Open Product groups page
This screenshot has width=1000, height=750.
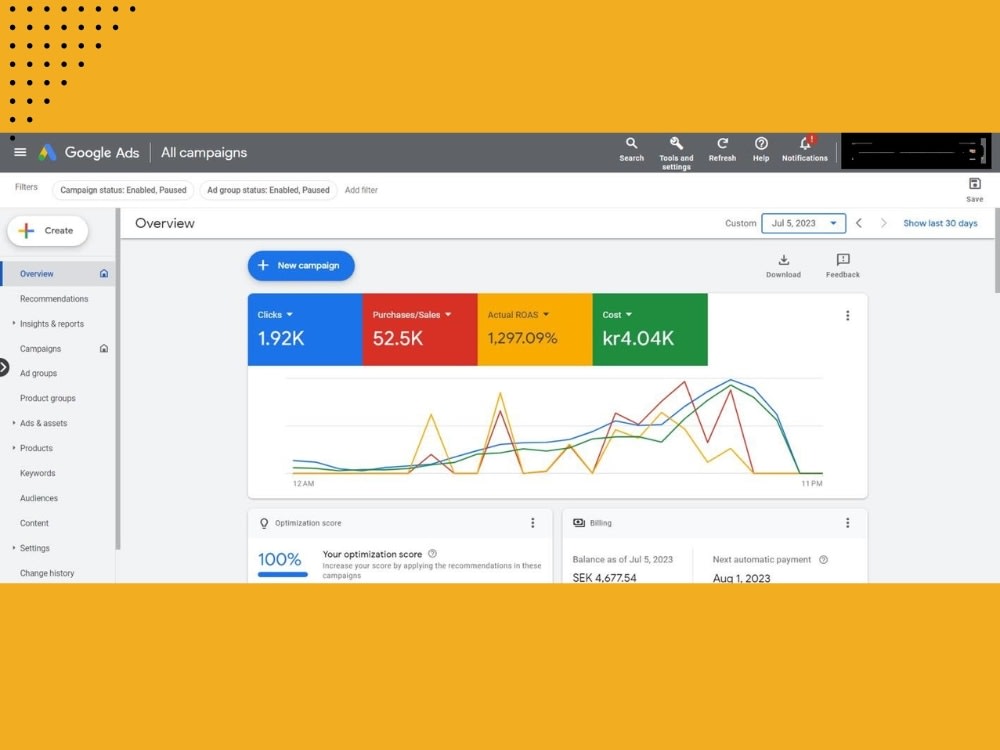point(48,398)
